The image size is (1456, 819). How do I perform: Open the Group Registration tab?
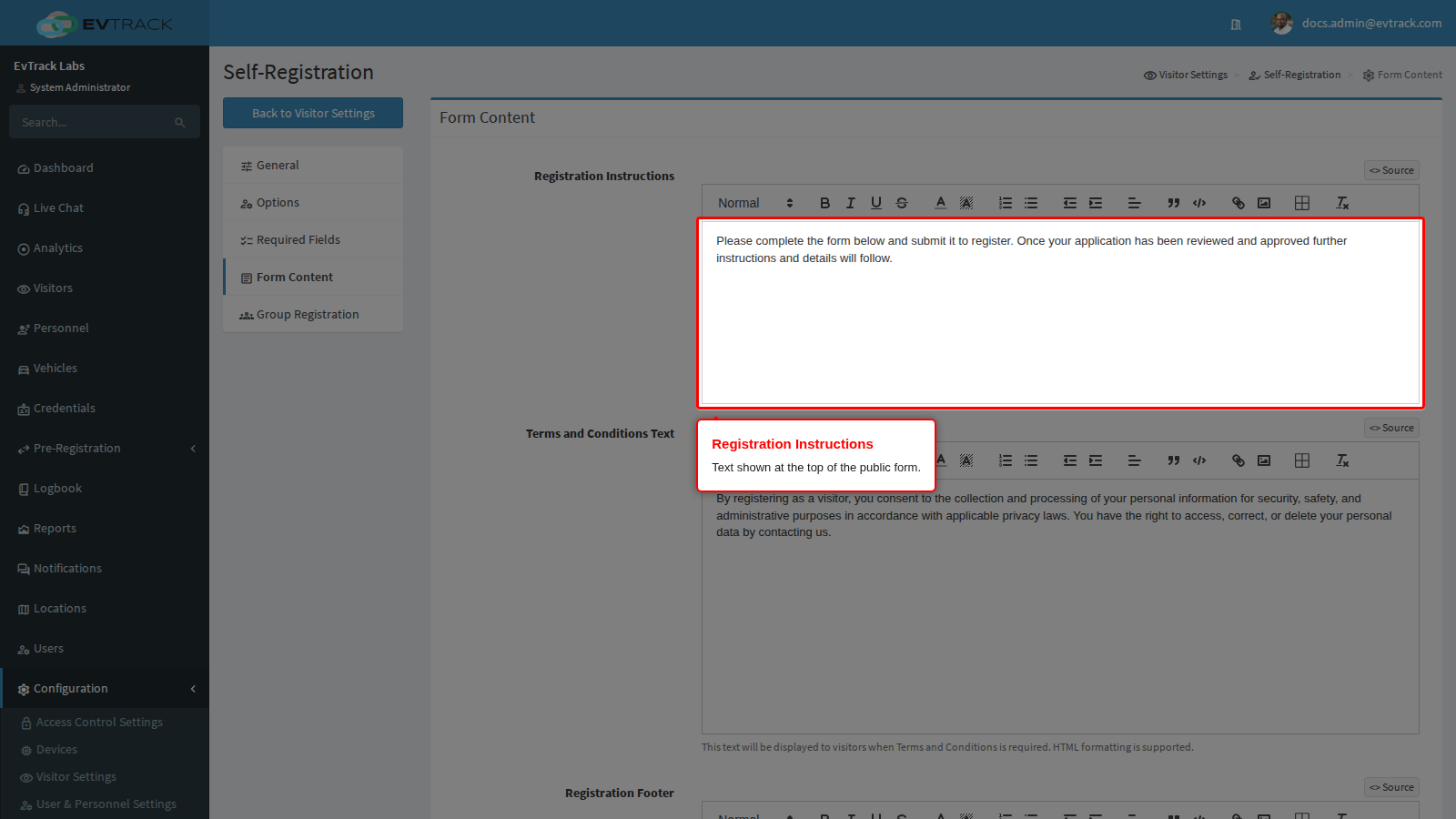coord(313,315)
